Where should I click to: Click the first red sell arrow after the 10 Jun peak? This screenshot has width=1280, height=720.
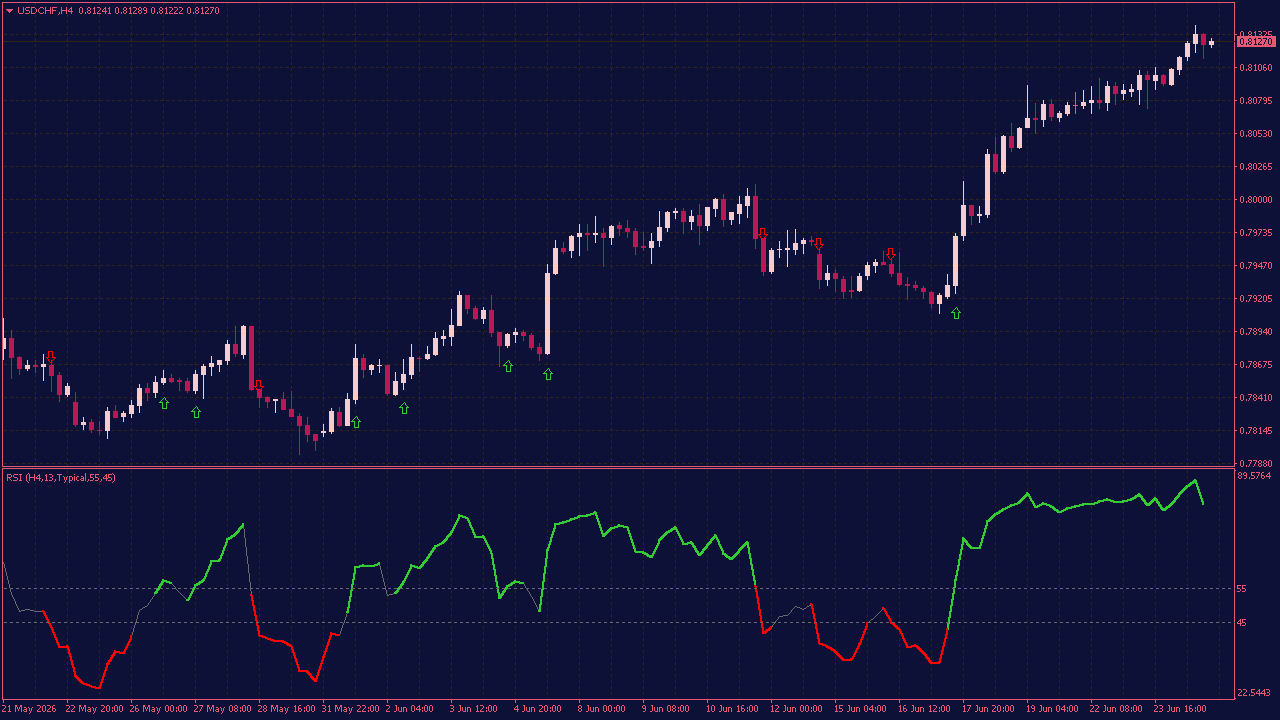coord(762,233)
